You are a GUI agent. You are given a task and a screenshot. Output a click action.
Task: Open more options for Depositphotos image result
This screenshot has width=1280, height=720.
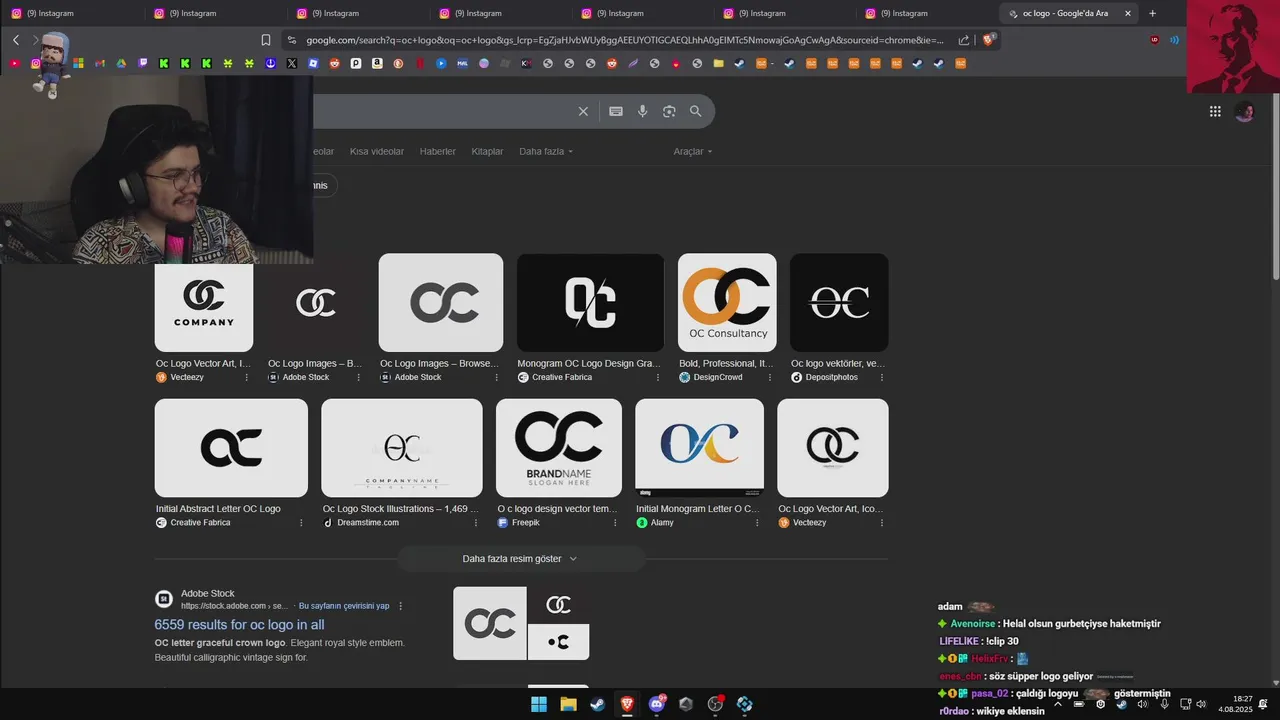882,377
